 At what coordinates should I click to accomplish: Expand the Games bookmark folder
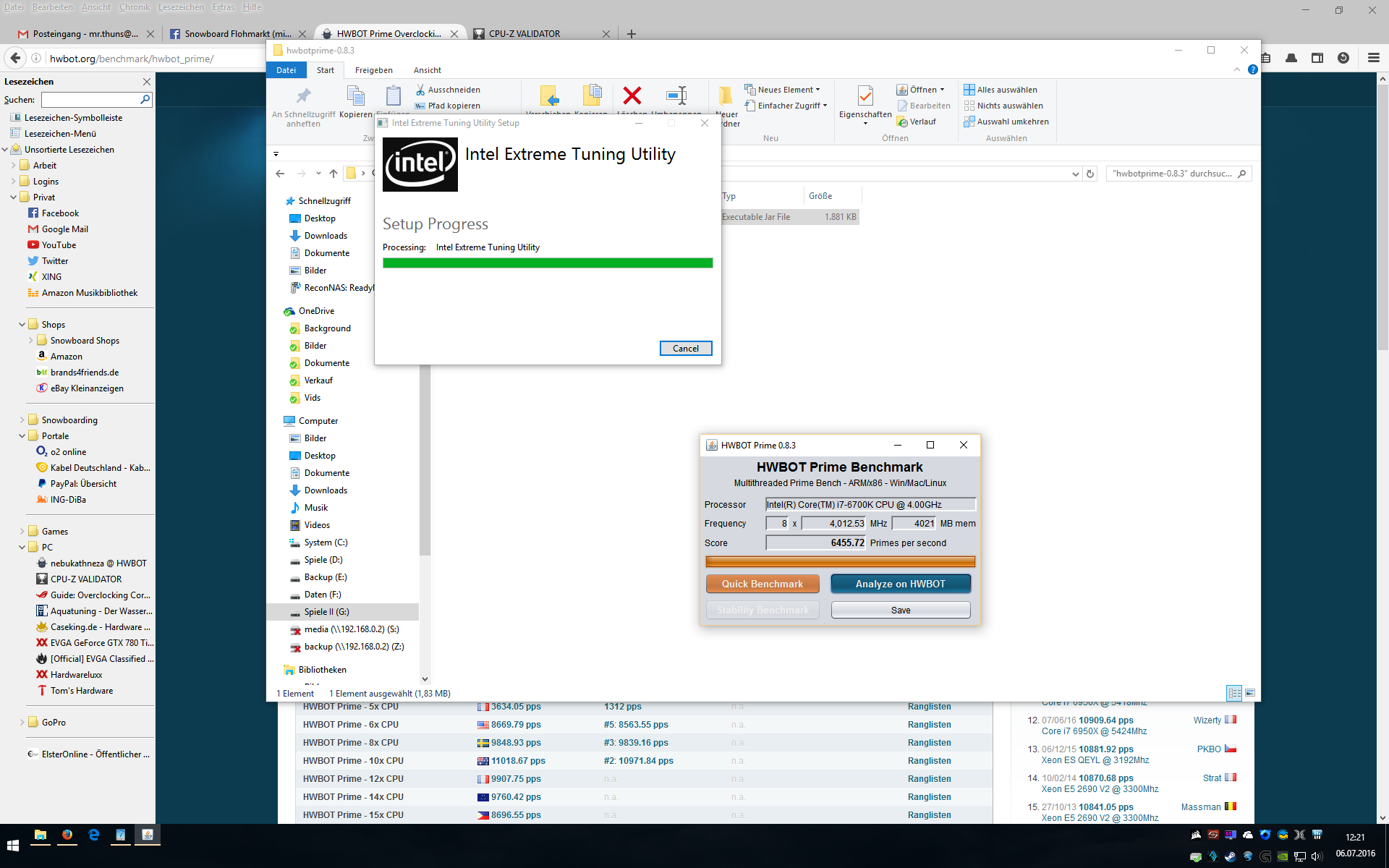pos(22,532)
